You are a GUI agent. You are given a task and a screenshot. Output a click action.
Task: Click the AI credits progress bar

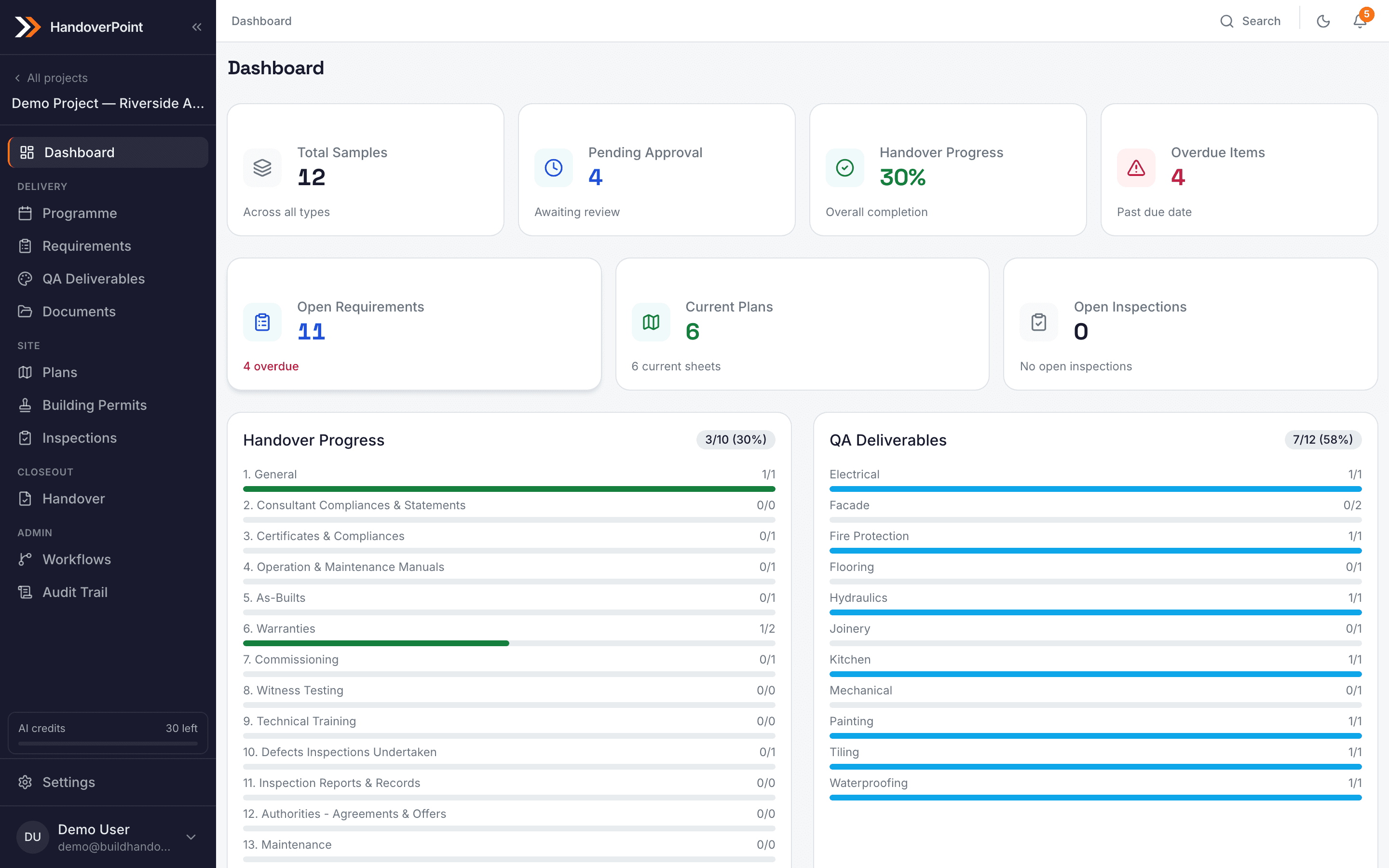coord(108,744)
